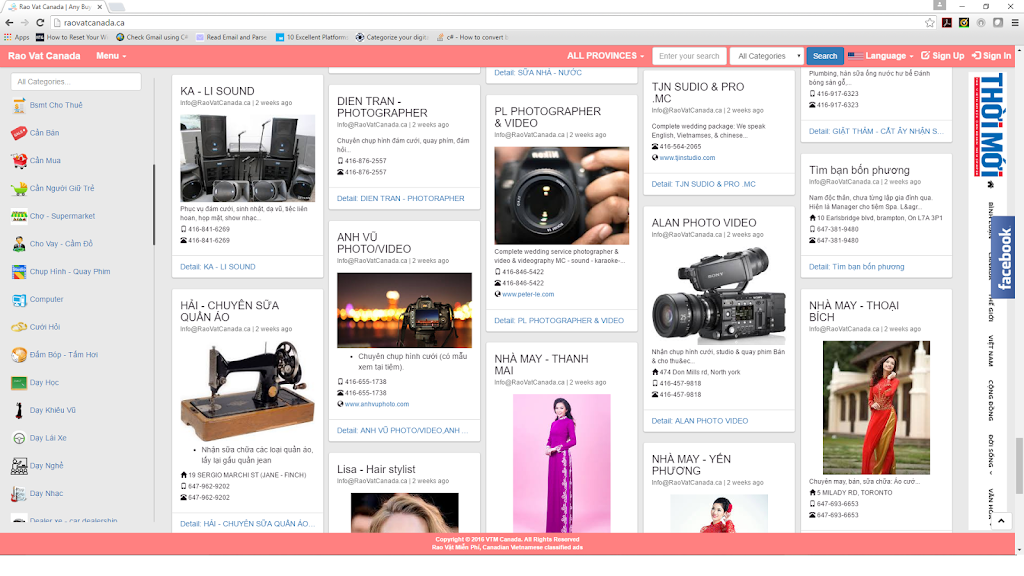Click the ANH VŨ PHOTO/VIDEO camera image

[x=404, y=310]
